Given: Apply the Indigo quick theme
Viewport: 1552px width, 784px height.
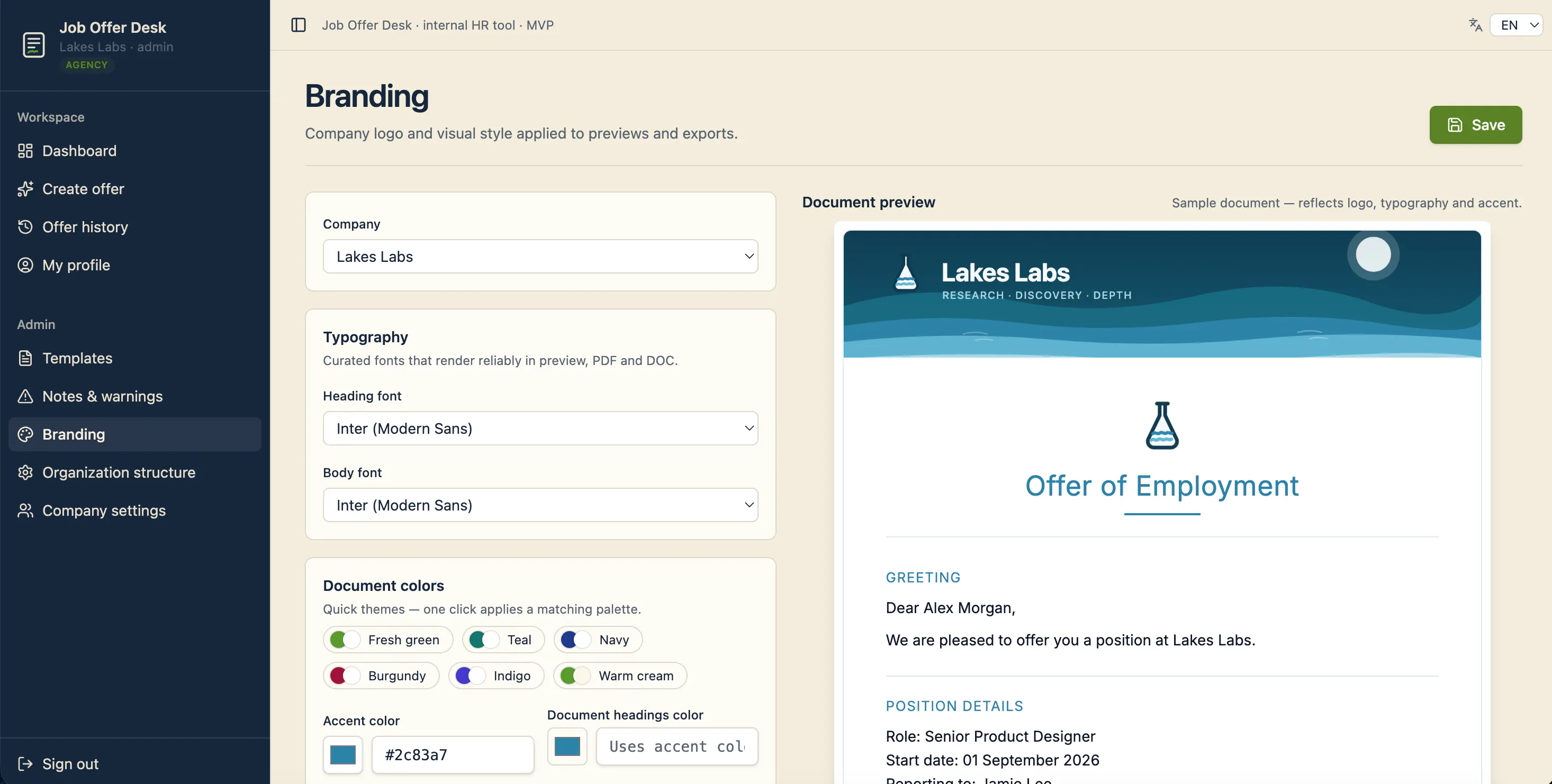Looking at the screenshot, I should 497,676.
